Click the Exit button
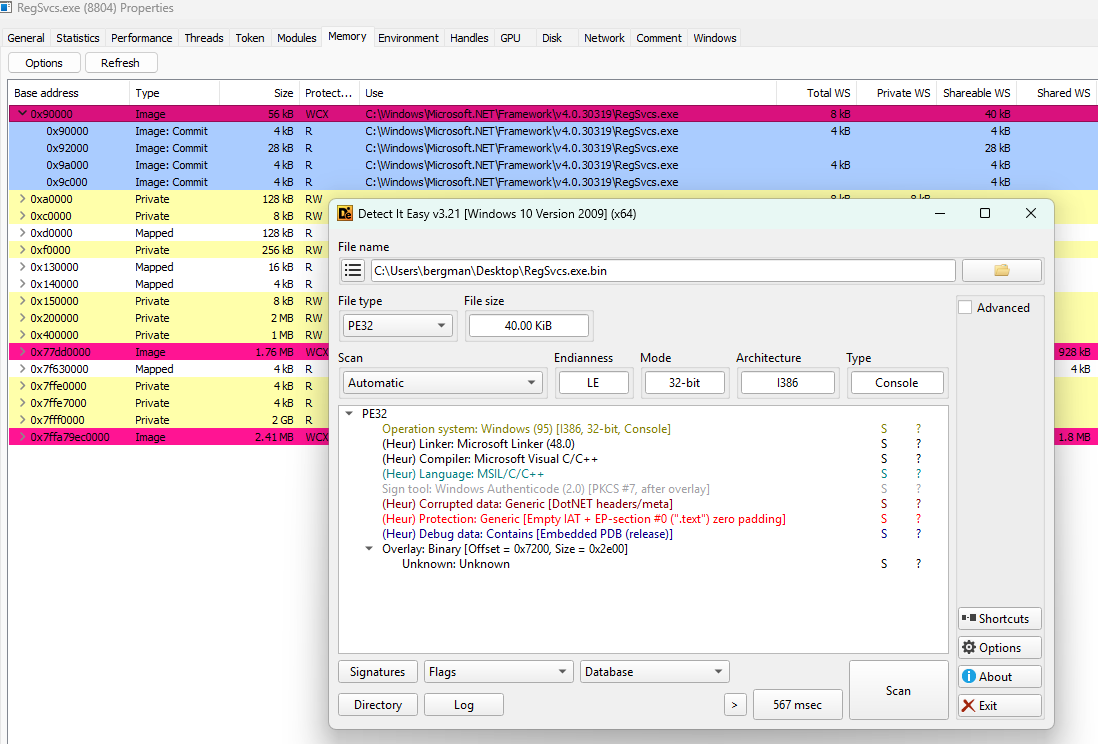Viewport: 1098px width, 744px height. 999,705
